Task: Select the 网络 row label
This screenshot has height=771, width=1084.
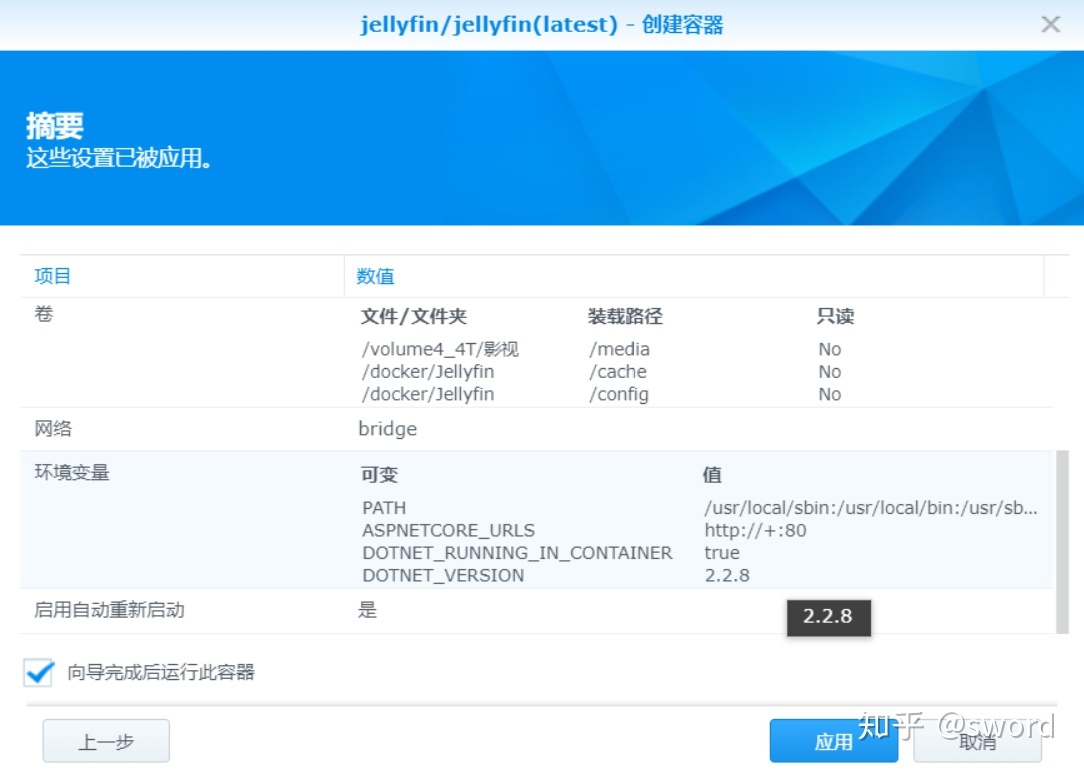Action: [53, 429]
